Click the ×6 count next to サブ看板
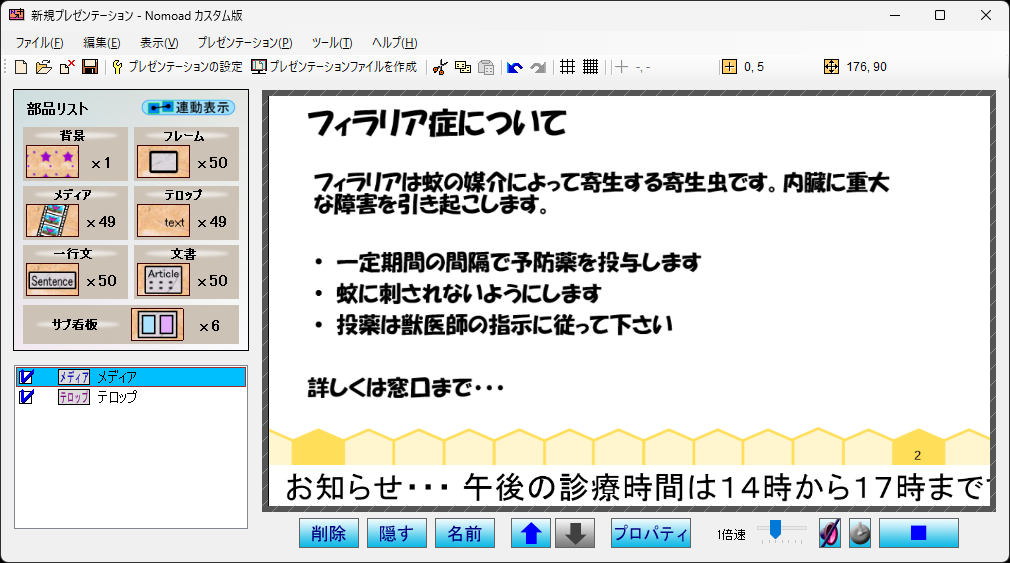This screenshot has height=563, width=1010. click(x=209, y=327)
